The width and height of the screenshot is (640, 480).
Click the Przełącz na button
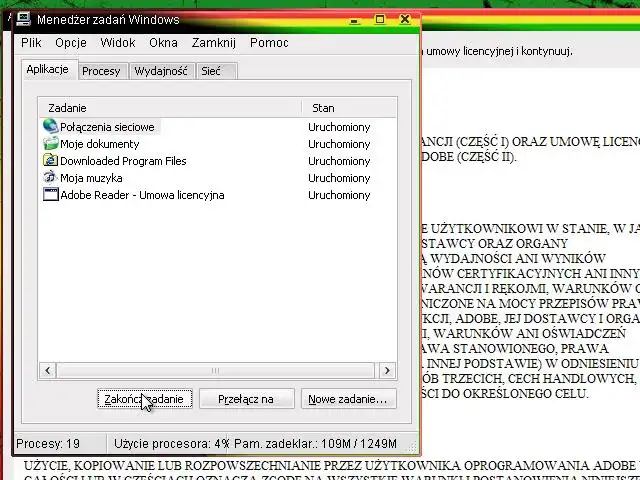(246, 399)
